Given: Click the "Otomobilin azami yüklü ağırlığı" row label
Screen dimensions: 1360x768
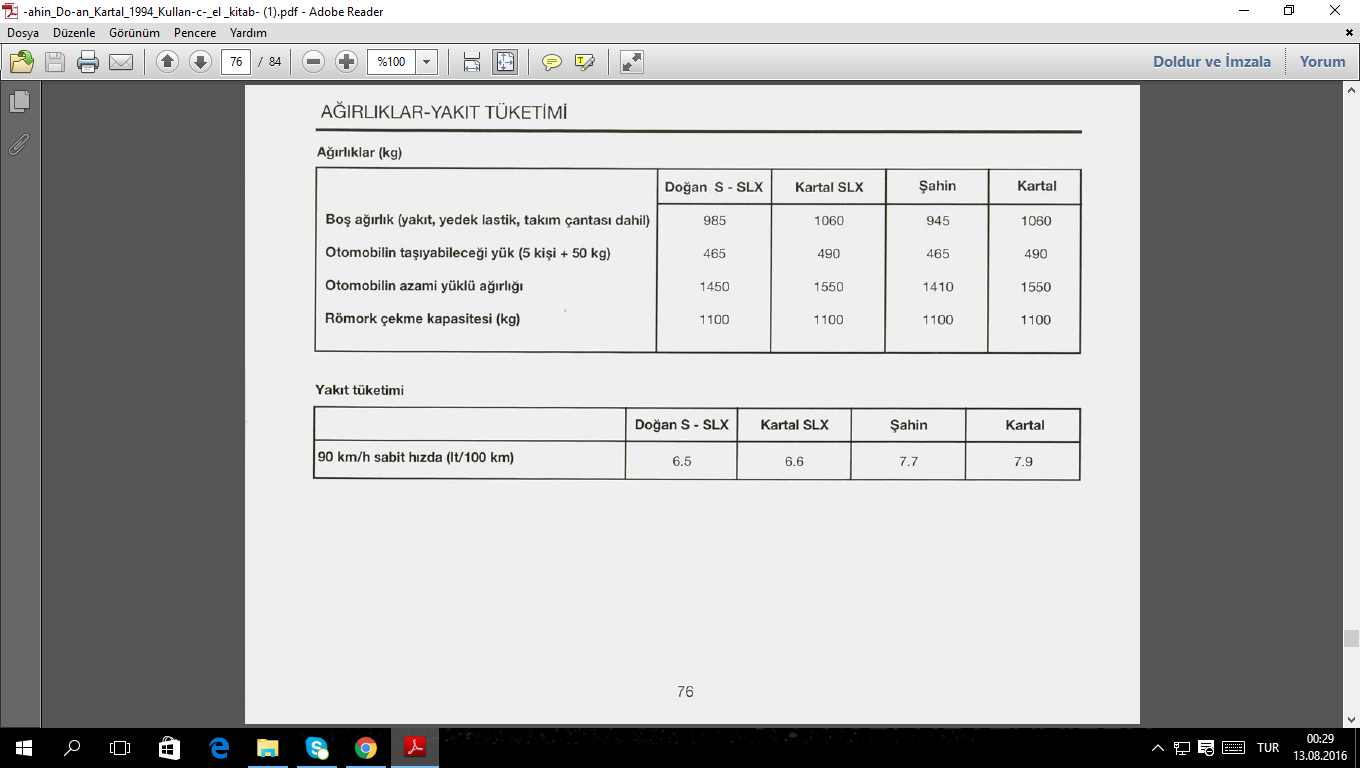Looking at the screenshot, I should click(424, 286).
